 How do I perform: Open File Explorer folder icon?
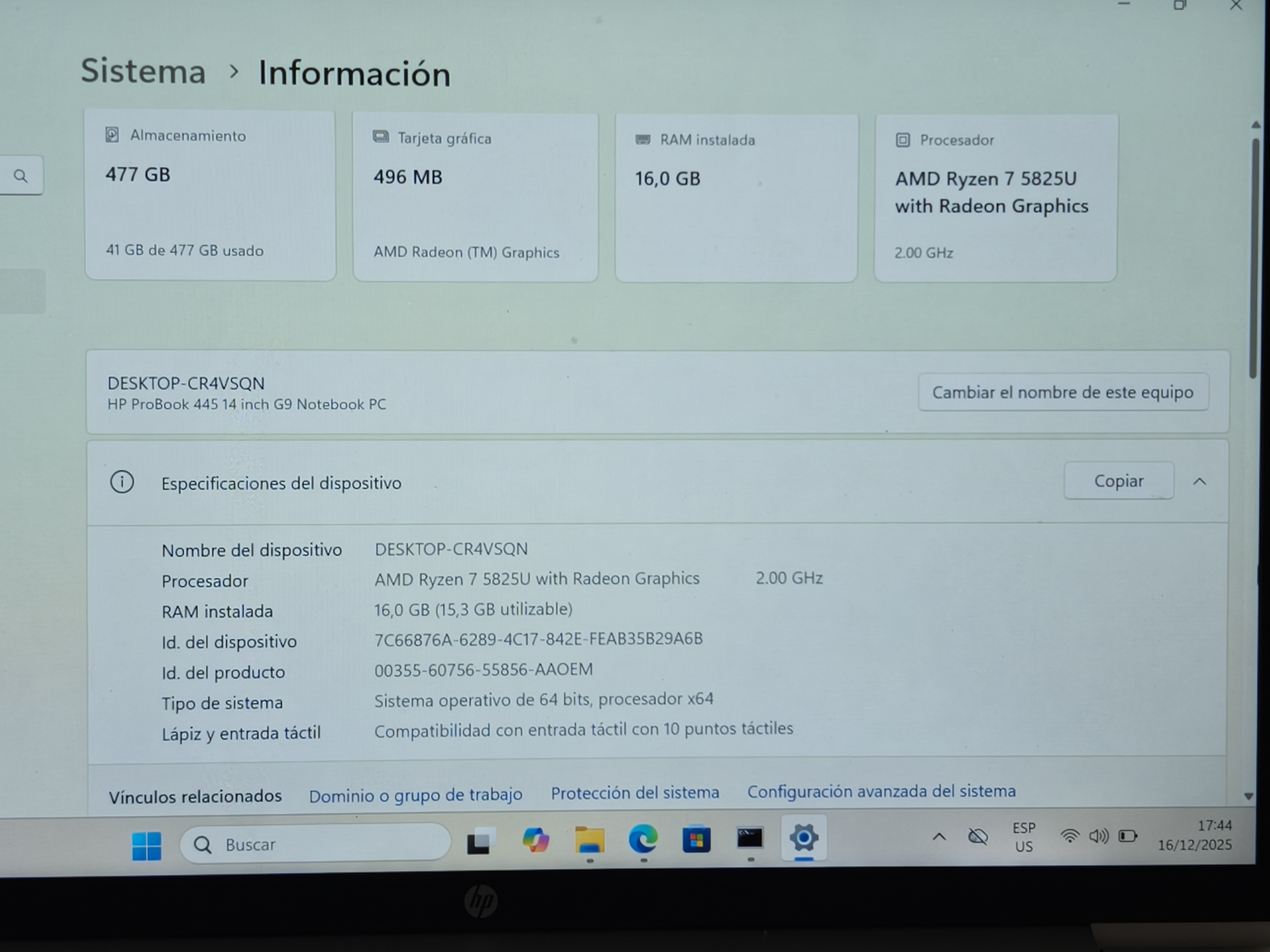[590, 841]
